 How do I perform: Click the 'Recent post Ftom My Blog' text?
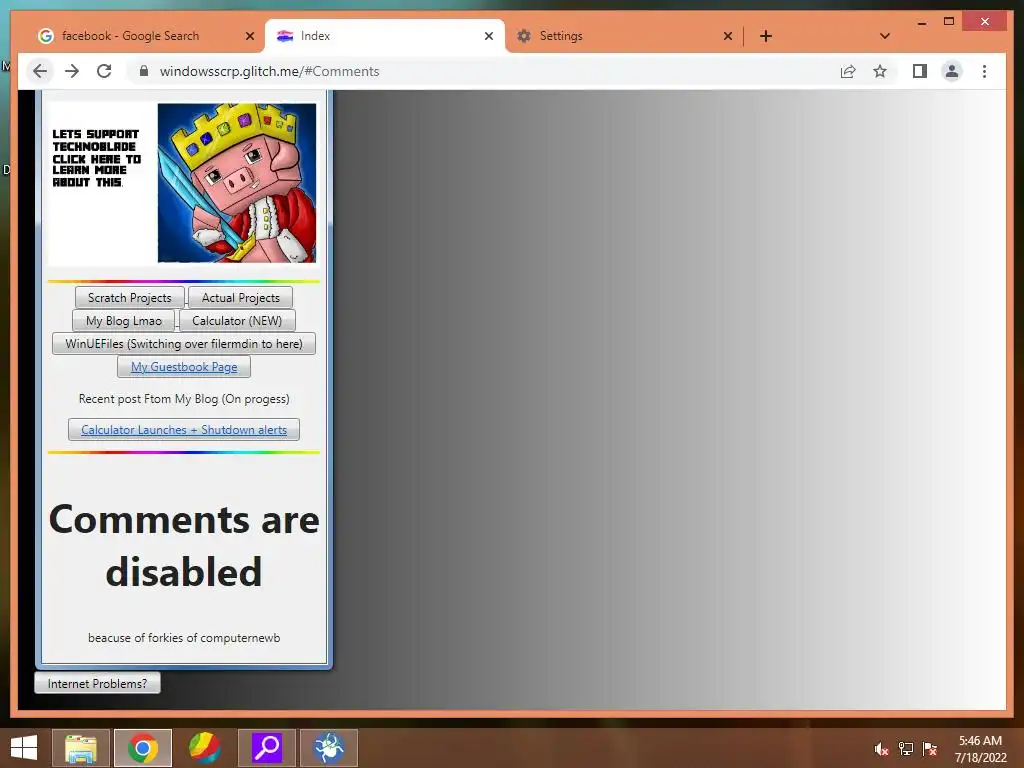184,399
